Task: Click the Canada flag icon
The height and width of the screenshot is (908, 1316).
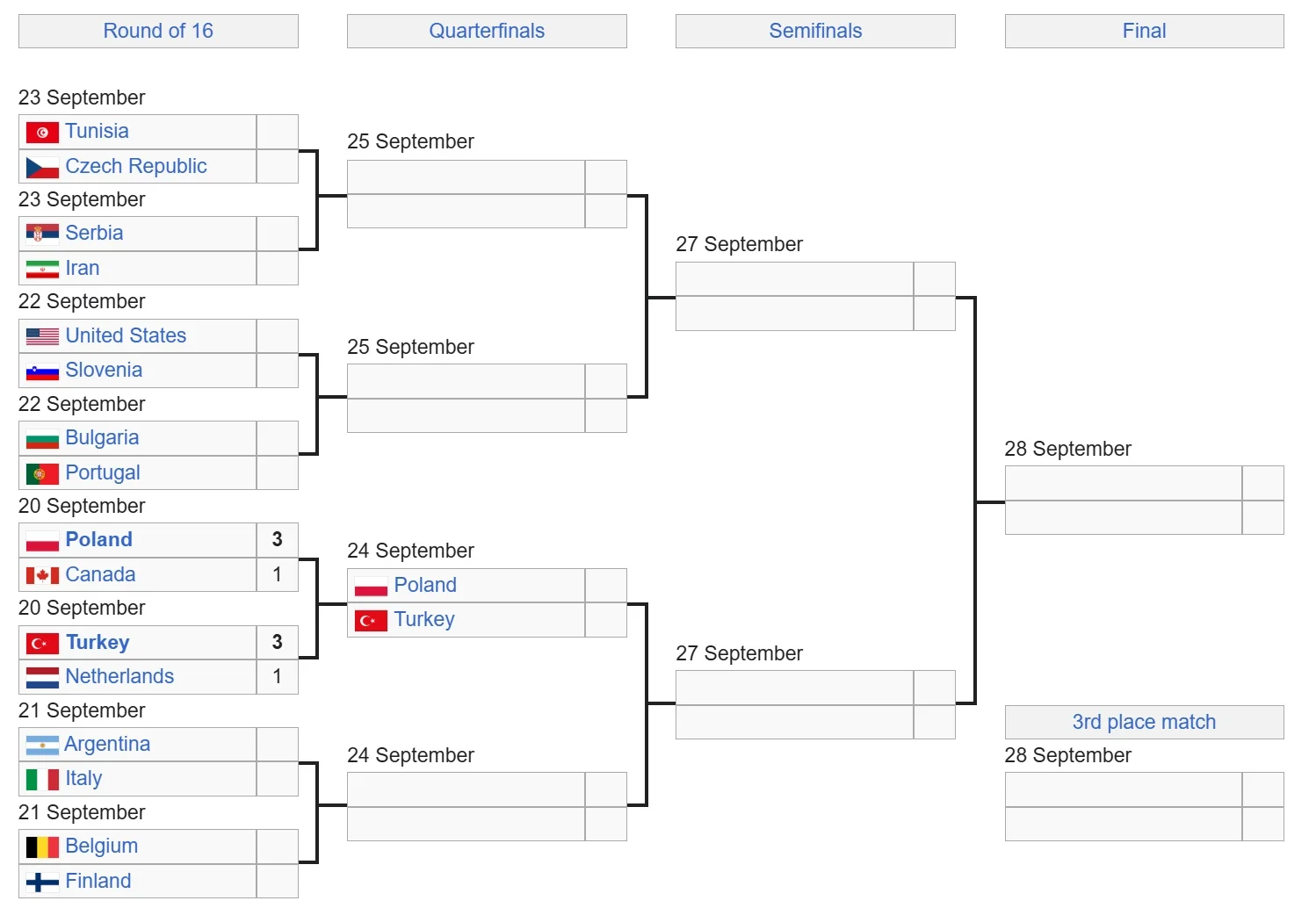Action: click(42, 575)
